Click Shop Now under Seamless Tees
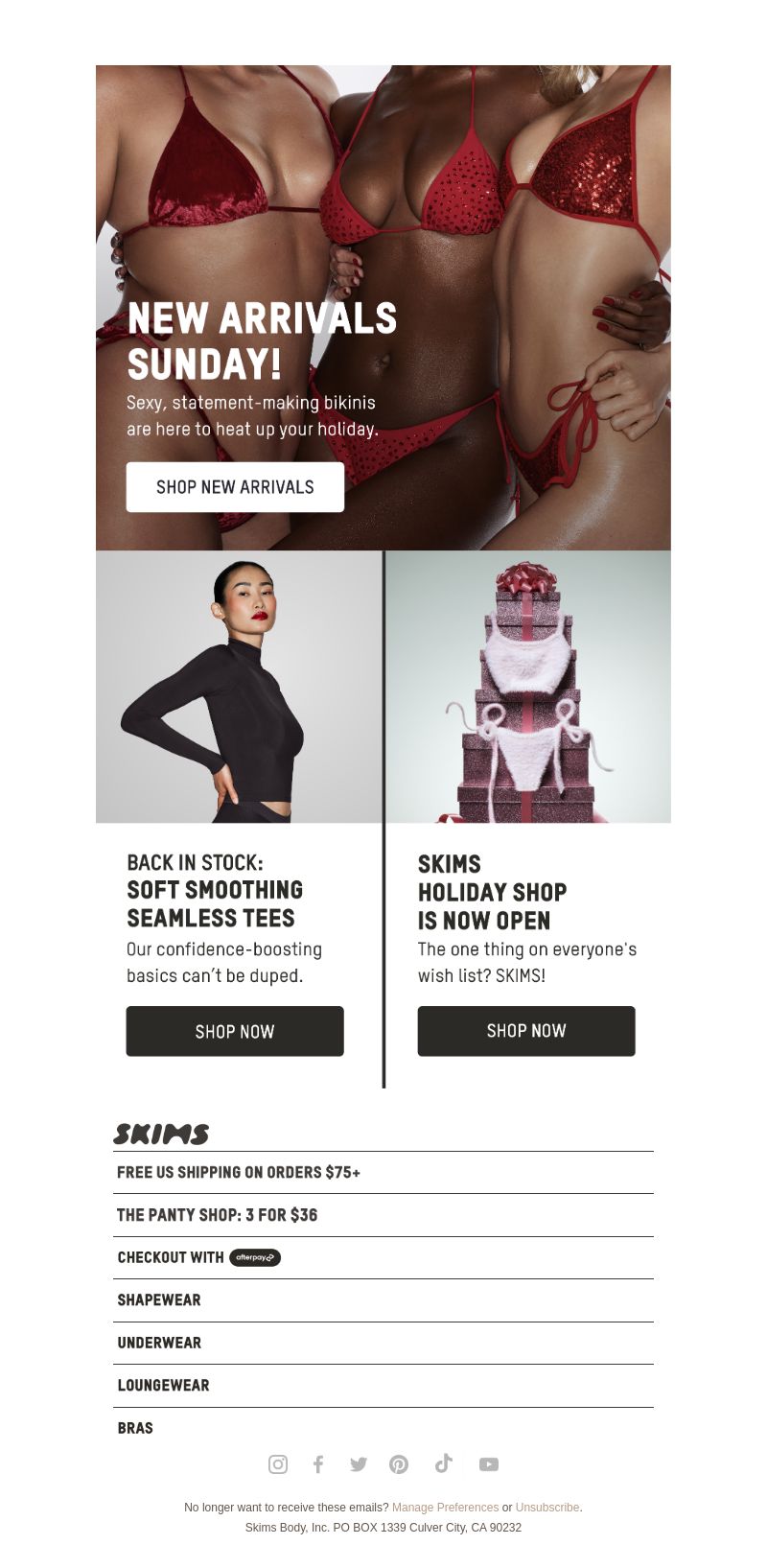767x1568 pixels. coord(235,1031)
